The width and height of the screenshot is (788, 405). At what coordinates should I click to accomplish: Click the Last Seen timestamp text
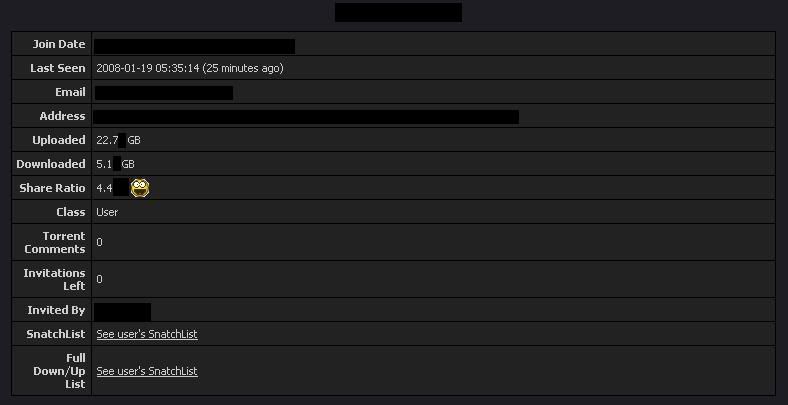point(189,68)
